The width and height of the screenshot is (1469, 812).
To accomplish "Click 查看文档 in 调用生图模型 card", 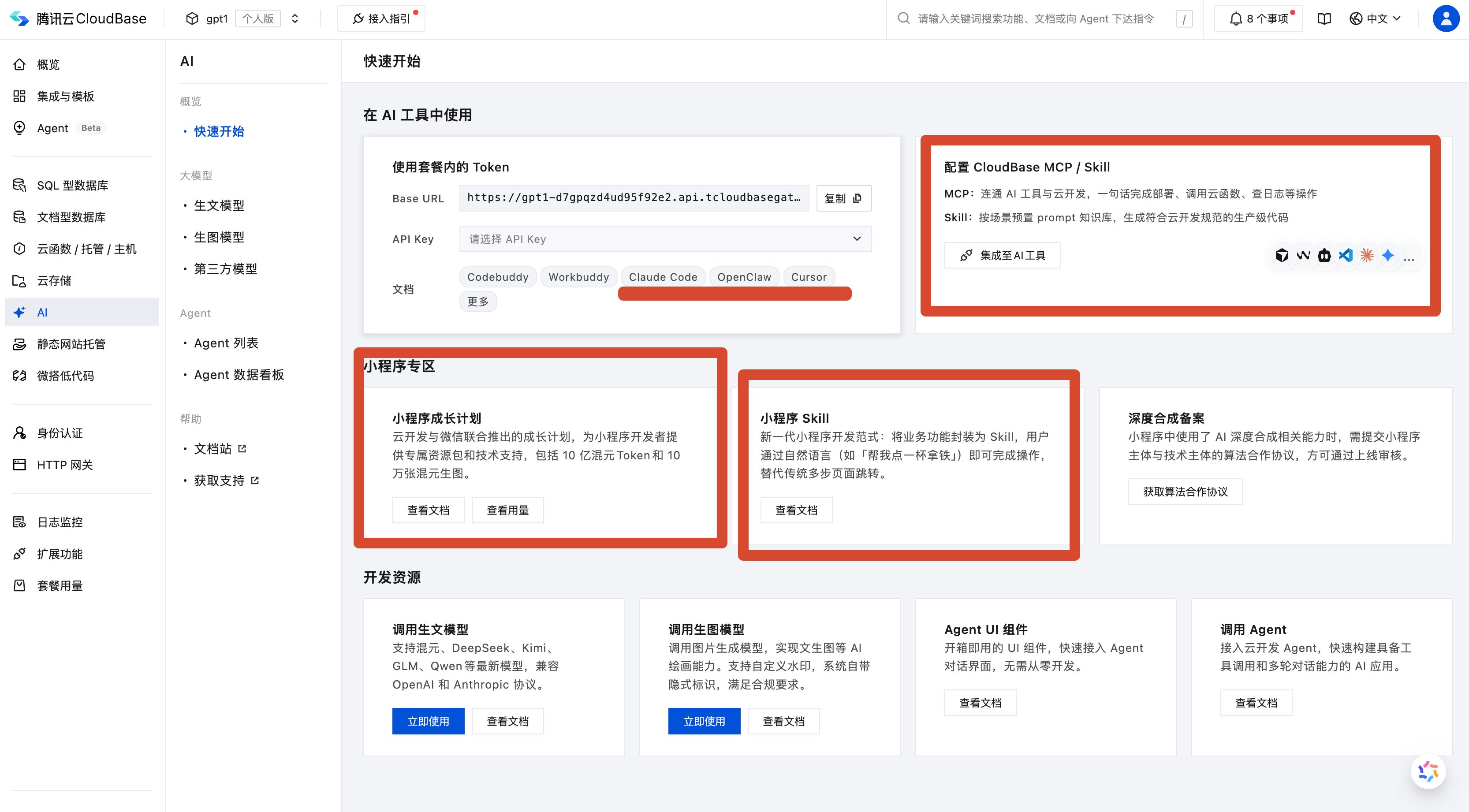I will tap(783, 721).
